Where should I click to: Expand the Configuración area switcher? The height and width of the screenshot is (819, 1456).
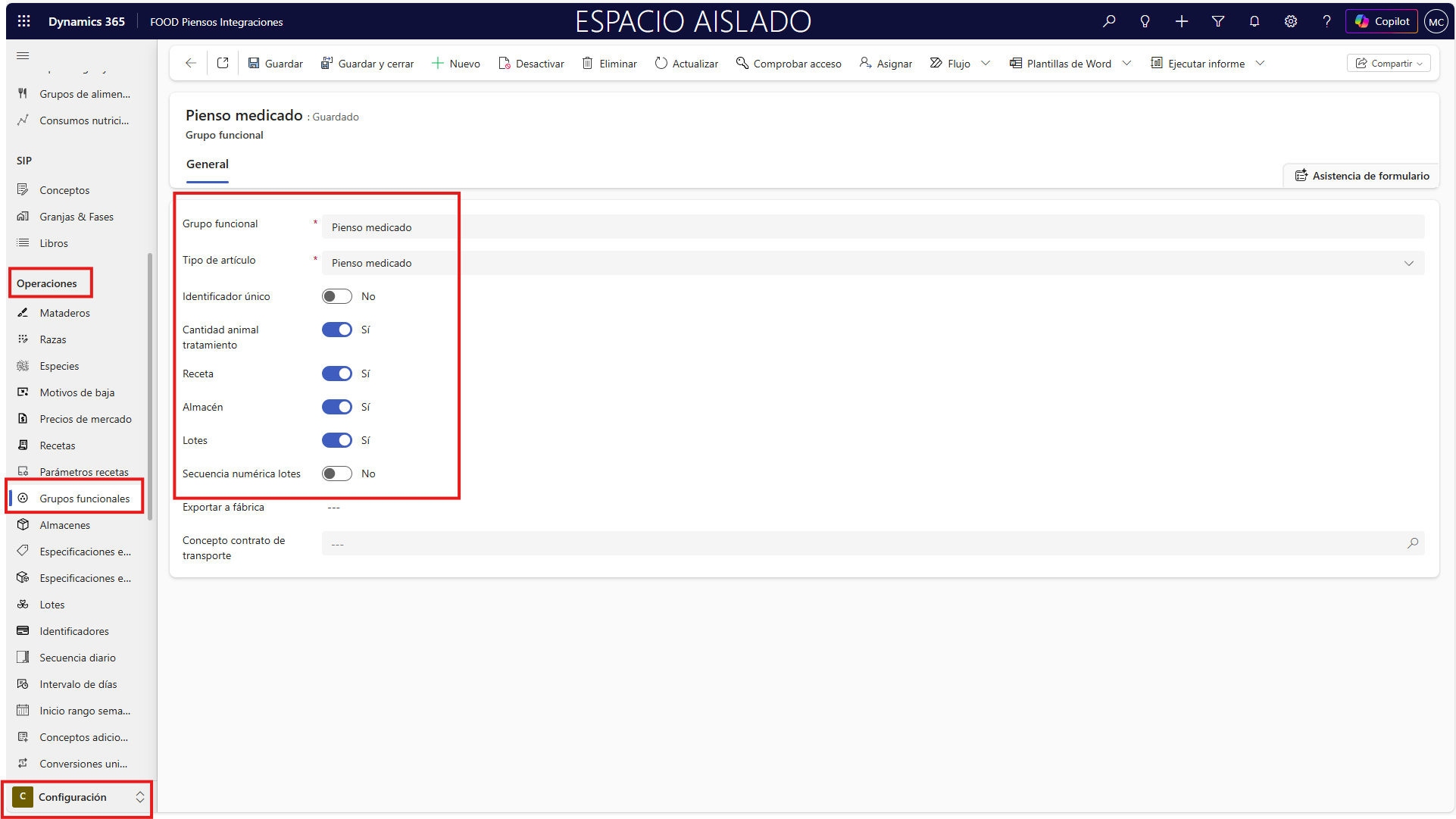point(140,797)
